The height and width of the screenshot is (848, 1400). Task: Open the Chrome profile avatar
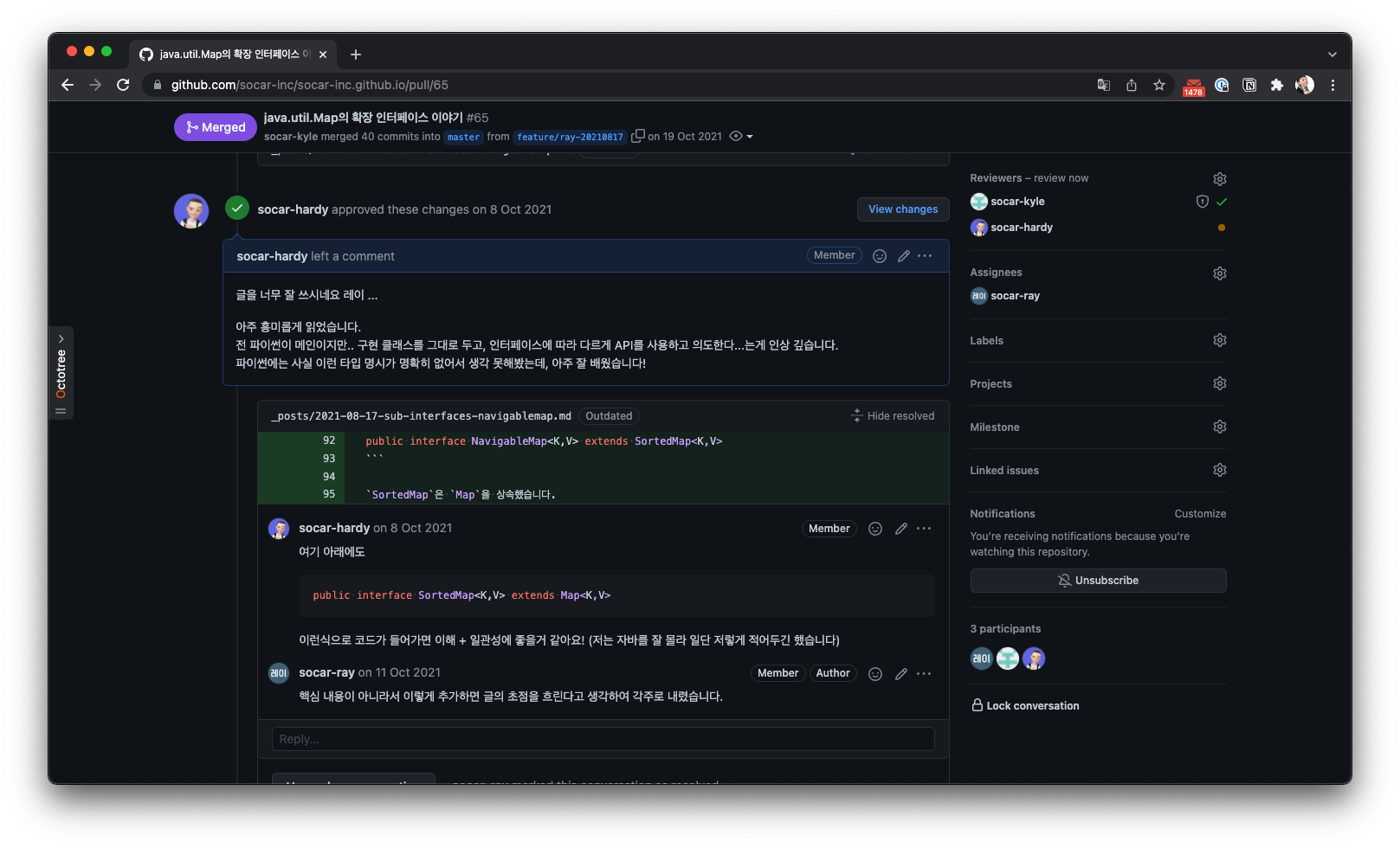[1305, 85]
